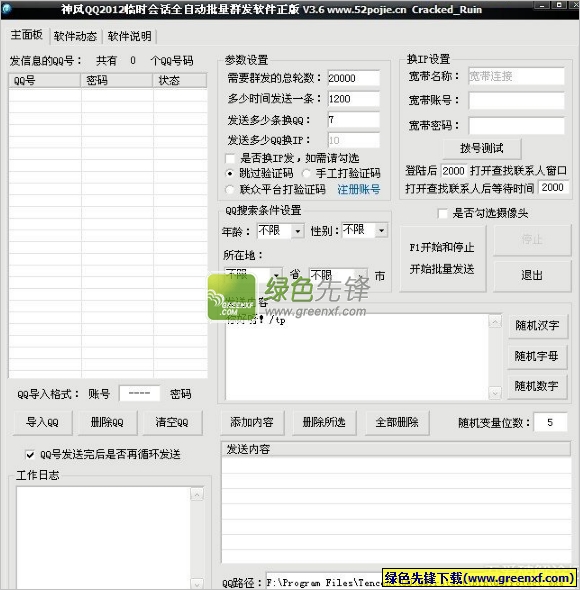Open the 市 city dropdown

[x=361, y=275]
